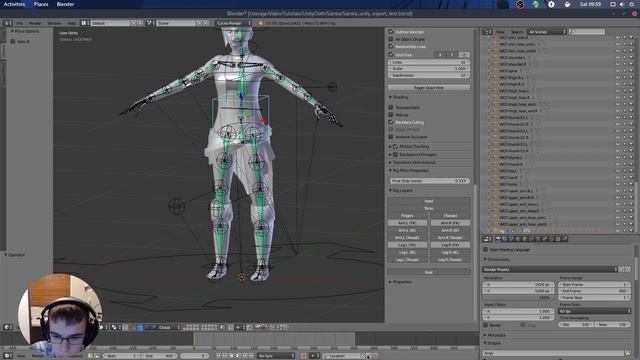Jump to the start frame
640x360 pixels.
coord(218,356)
